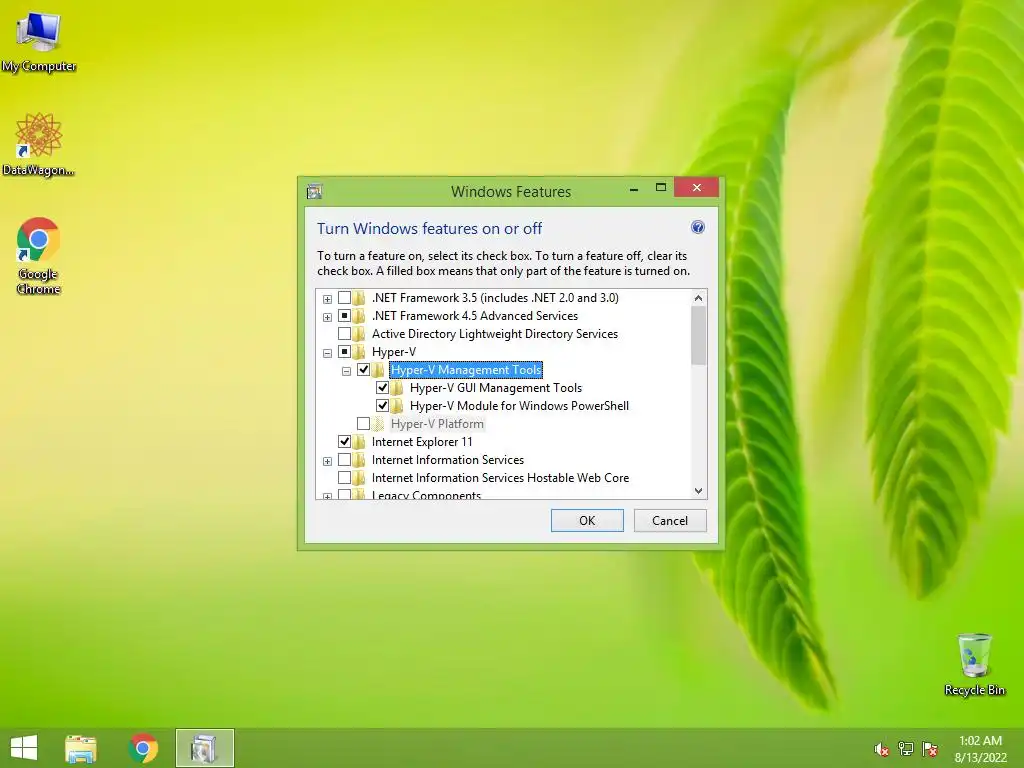Uncheck Internet Explorer 11
The height and width of the screenshot is (768, 1024).
[x=344, y=442]
